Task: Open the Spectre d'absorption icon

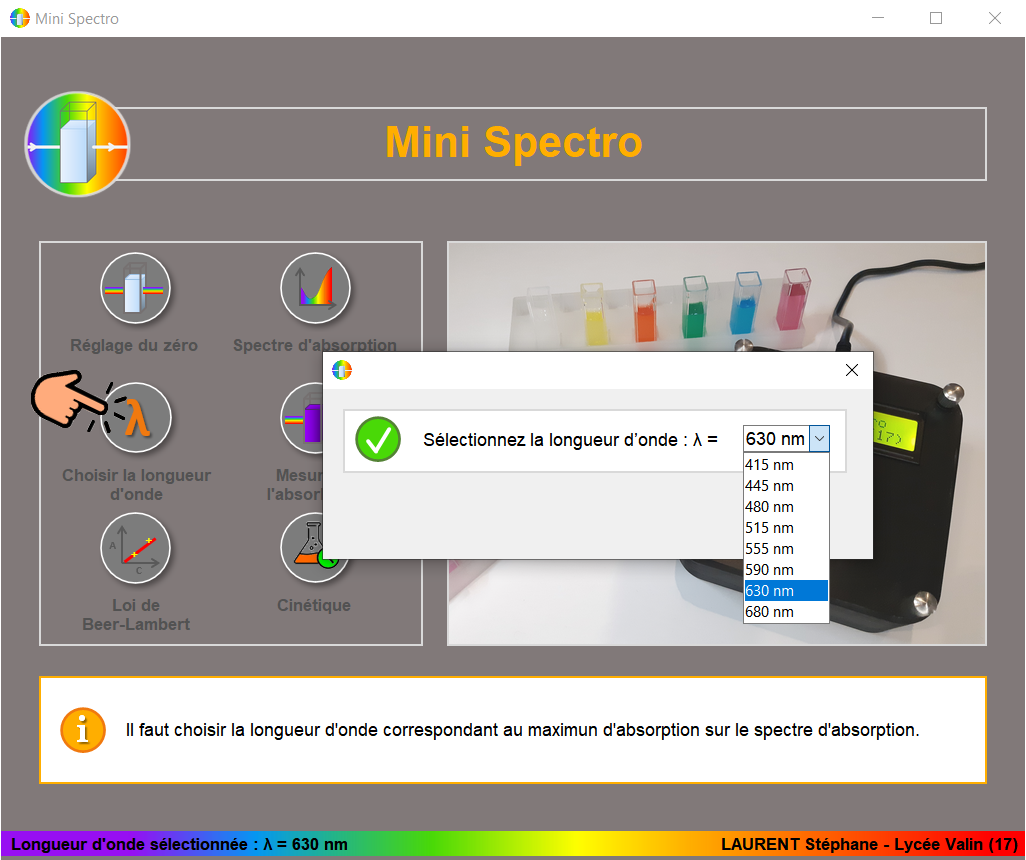Action: (x=315, y=289)
